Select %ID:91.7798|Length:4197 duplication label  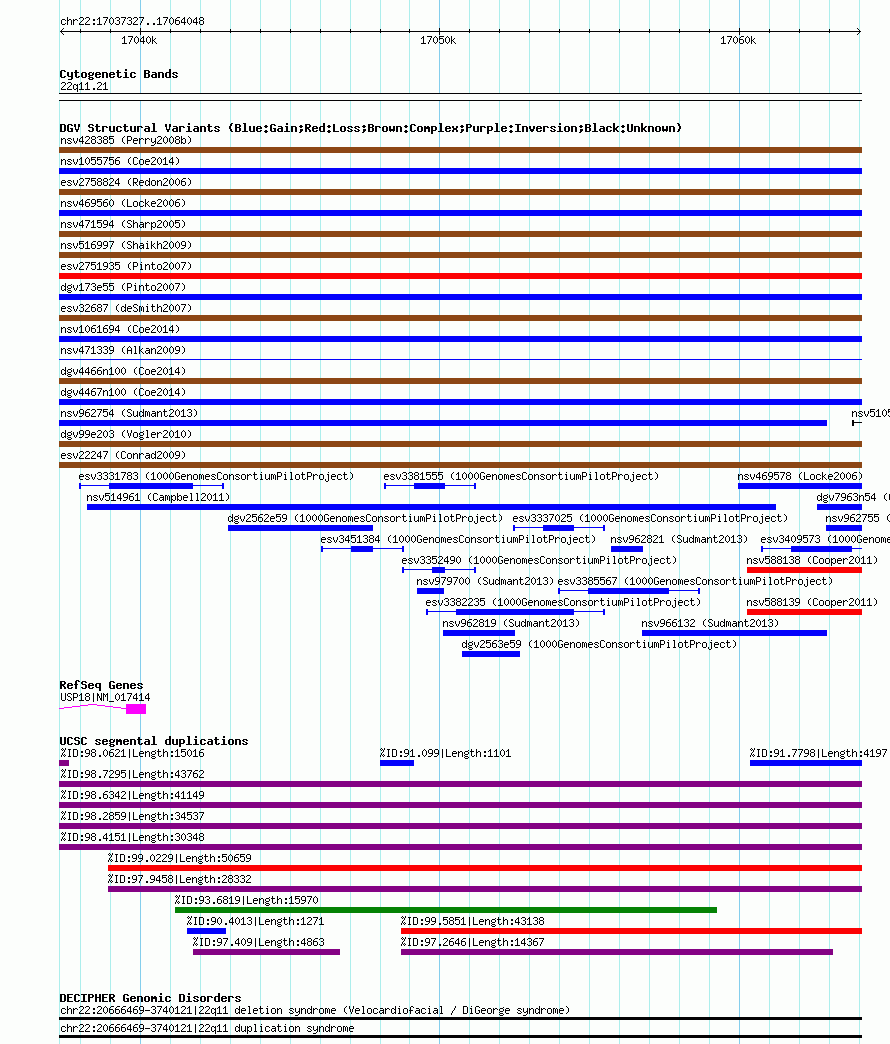819,754
